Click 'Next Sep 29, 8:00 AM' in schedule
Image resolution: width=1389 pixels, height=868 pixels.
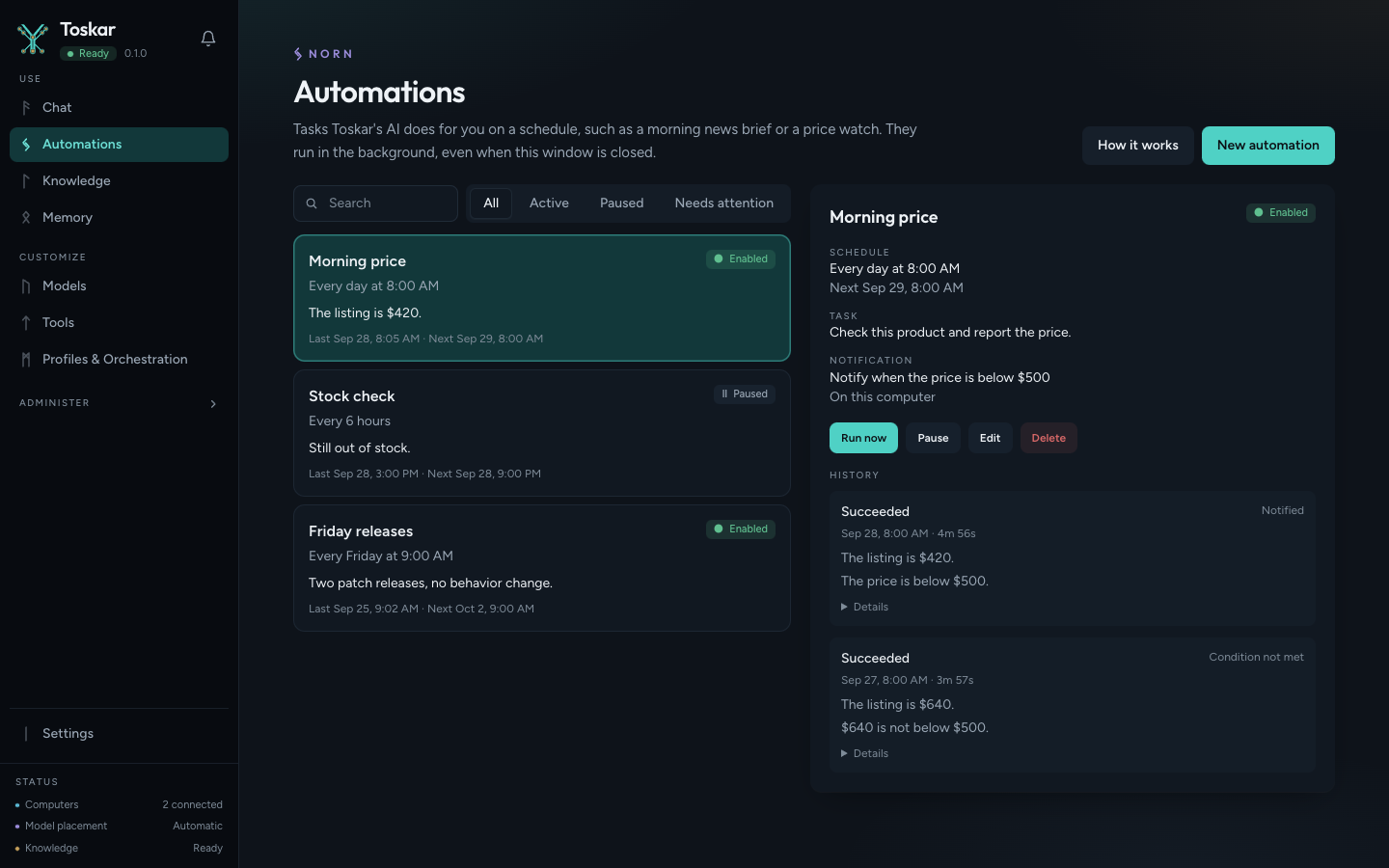tap(896, 287)
